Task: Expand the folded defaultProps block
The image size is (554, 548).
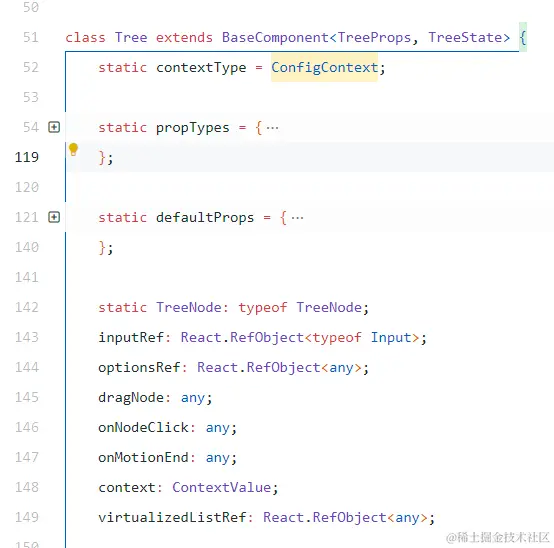Action: pyautogui.click(x=54, y=217)
